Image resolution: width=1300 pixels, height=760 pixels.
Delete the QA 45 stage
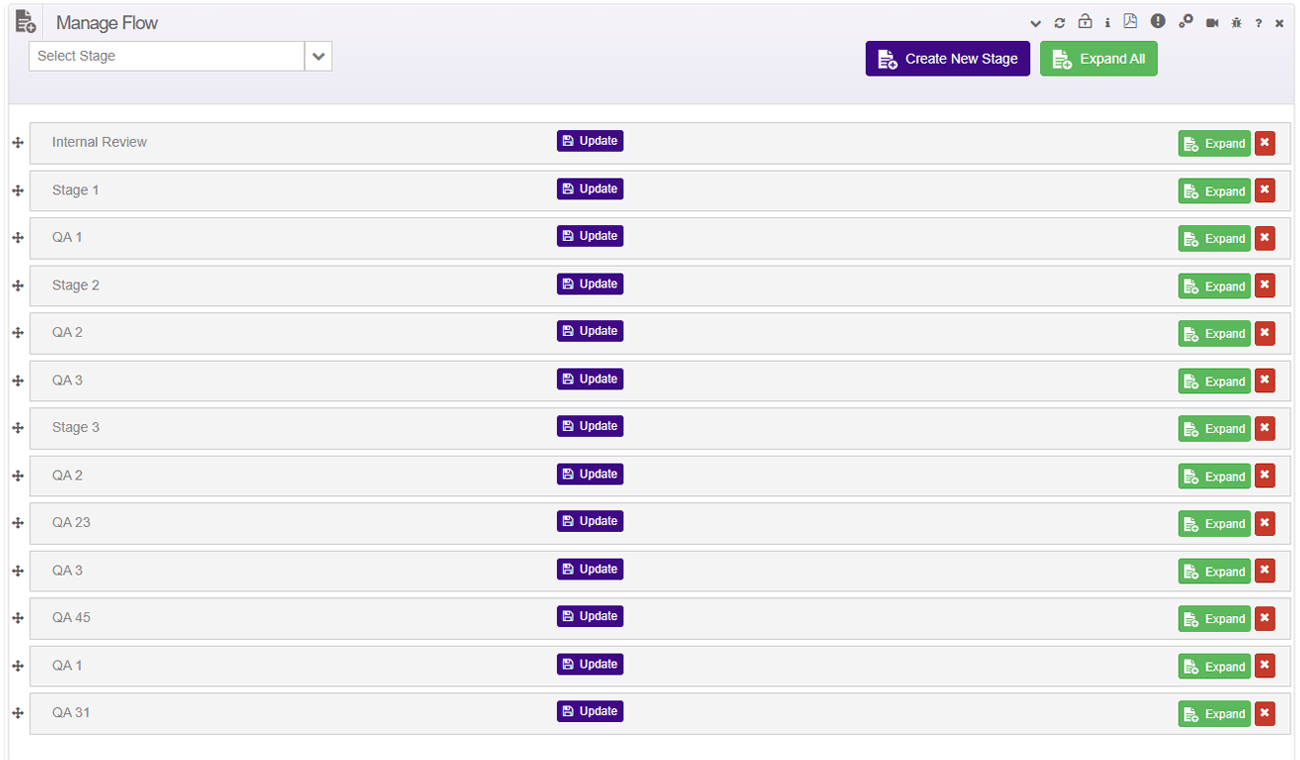point(1265,618)
